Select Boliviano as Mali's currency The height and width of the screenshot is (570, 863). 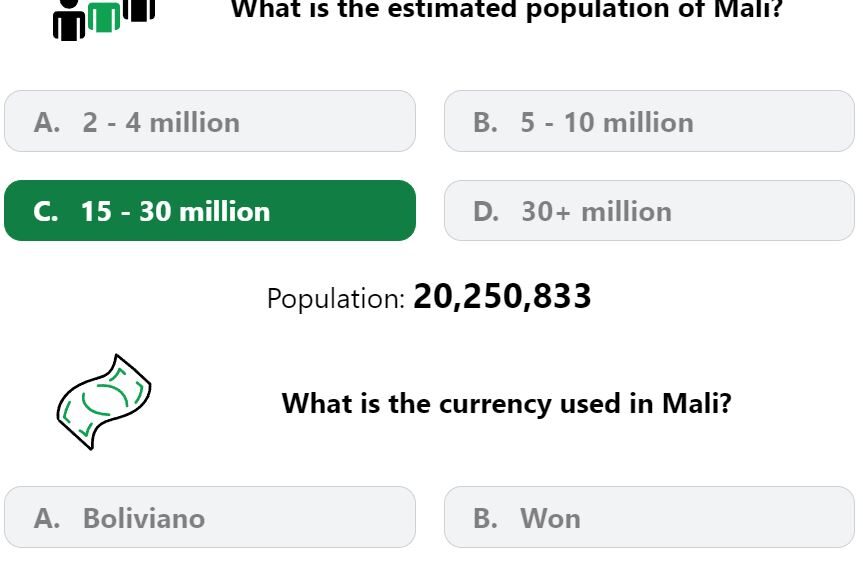point(210,517)
